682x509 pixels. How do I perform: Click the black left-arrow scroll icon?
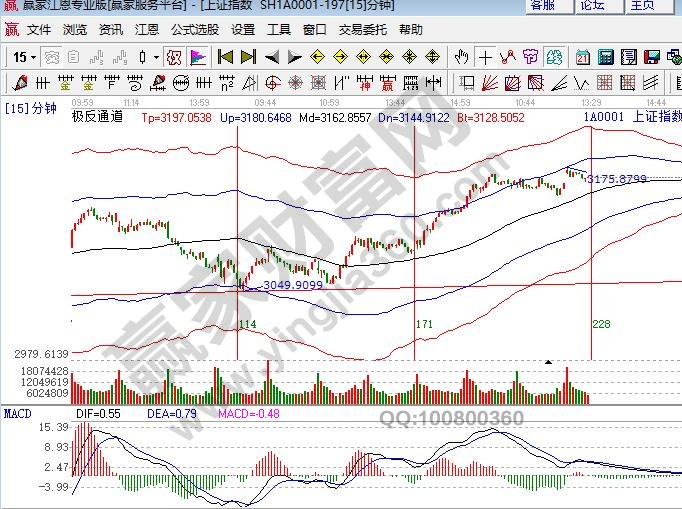(x=272, y=57)
